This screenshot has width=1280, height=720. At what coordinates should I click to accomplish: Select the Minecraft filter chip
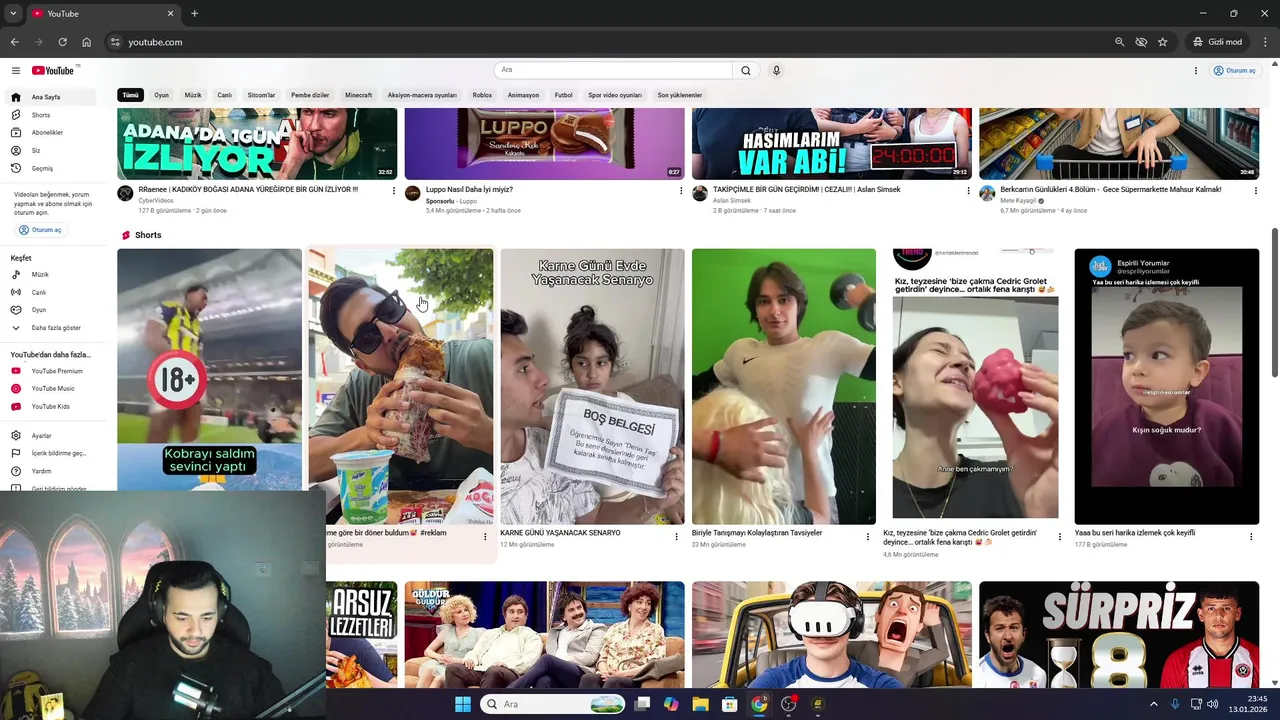click(358, 95)
